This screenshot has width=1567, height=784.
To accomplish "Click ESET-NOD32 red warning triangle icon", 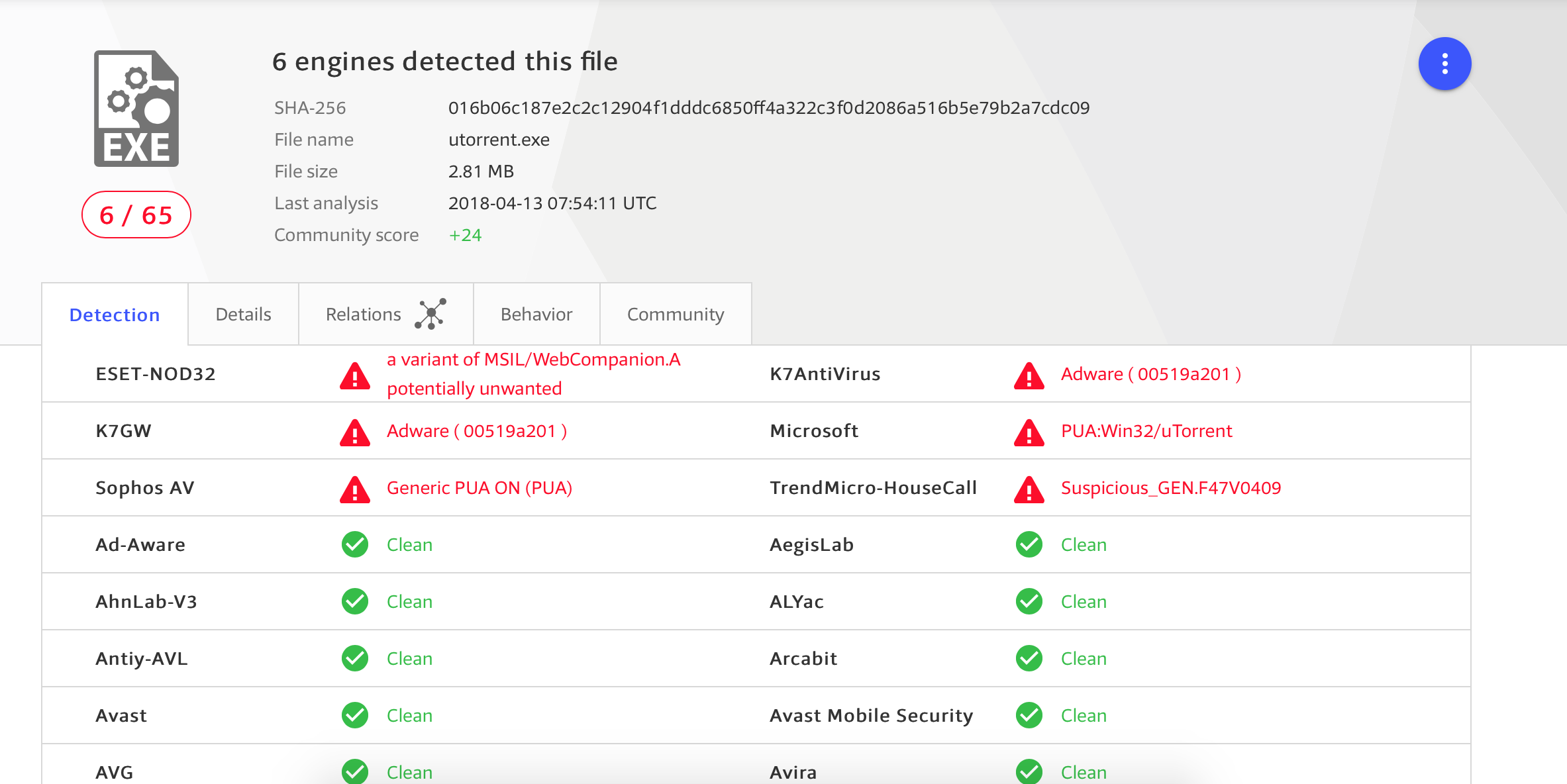I will 355,375.
